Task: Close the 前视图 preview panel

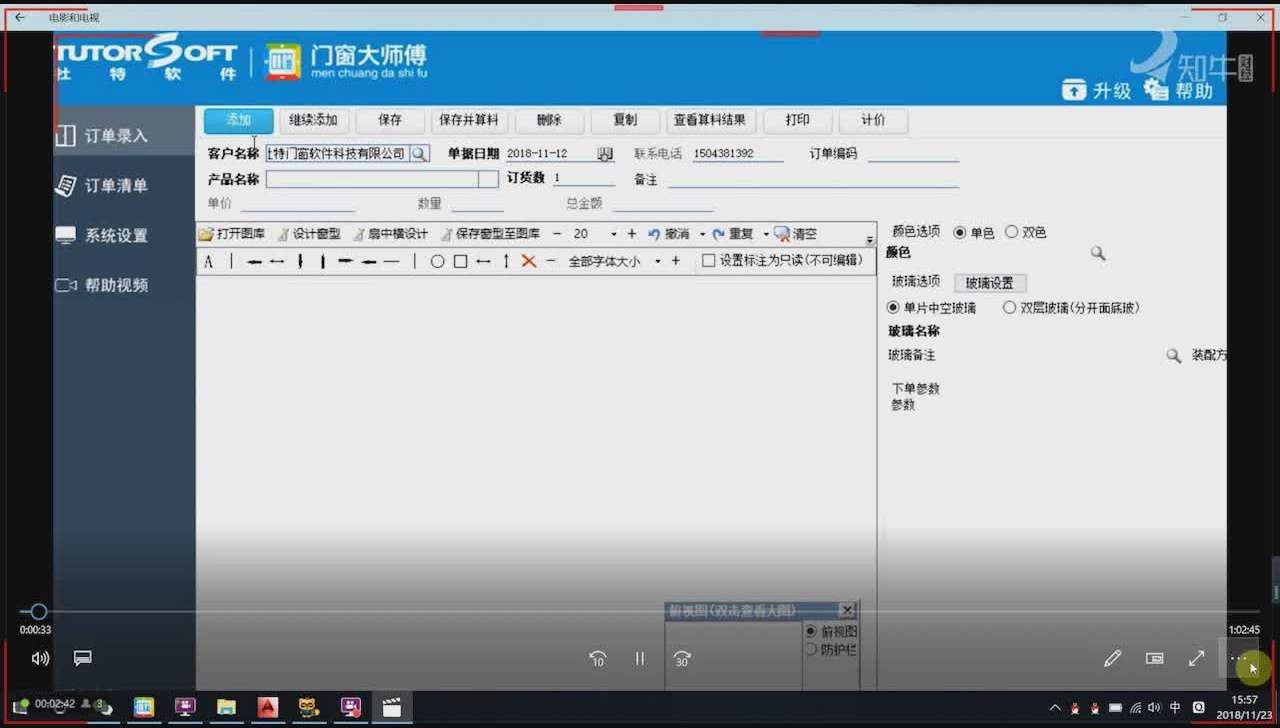Action: (847, 610)
